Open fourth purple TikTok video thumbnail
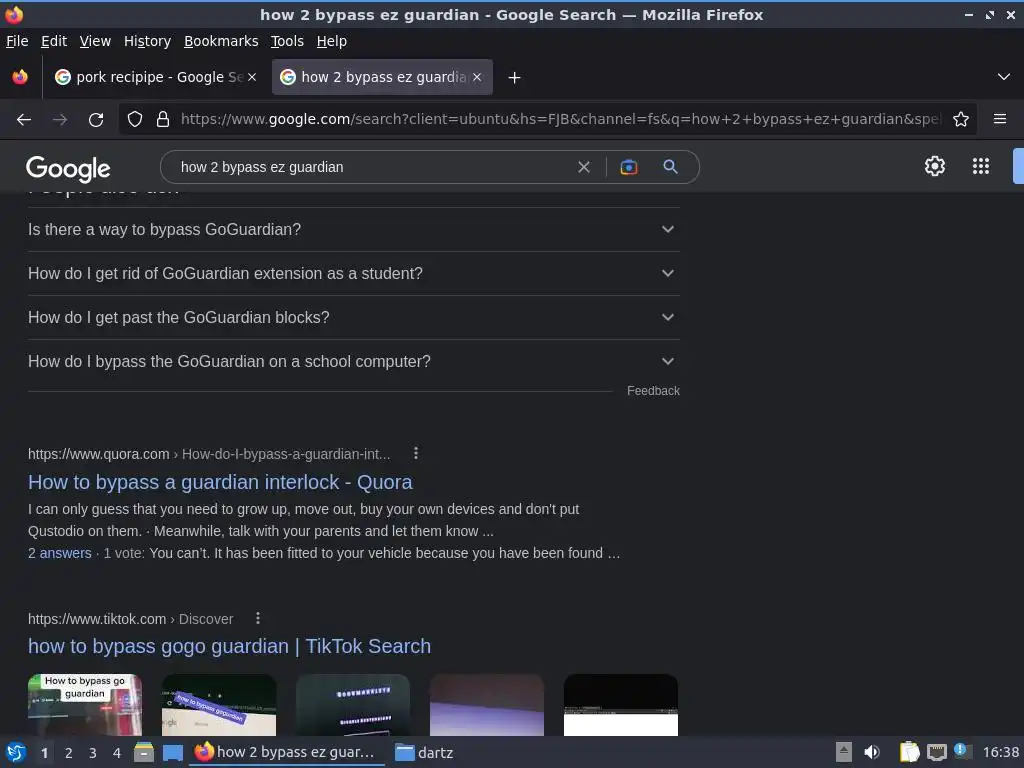1024x768 pixels. (x=487, y=705)
